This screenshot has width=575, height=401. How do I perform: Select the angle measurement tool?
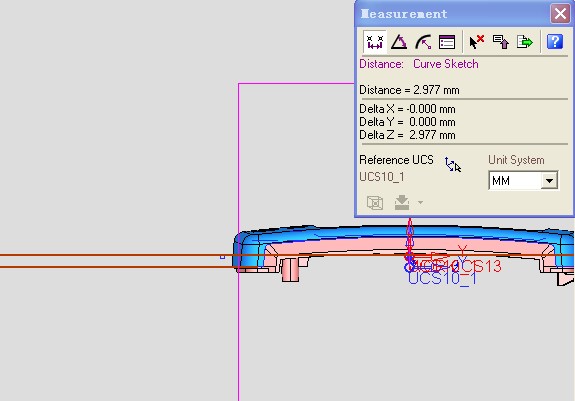point(399,42)
